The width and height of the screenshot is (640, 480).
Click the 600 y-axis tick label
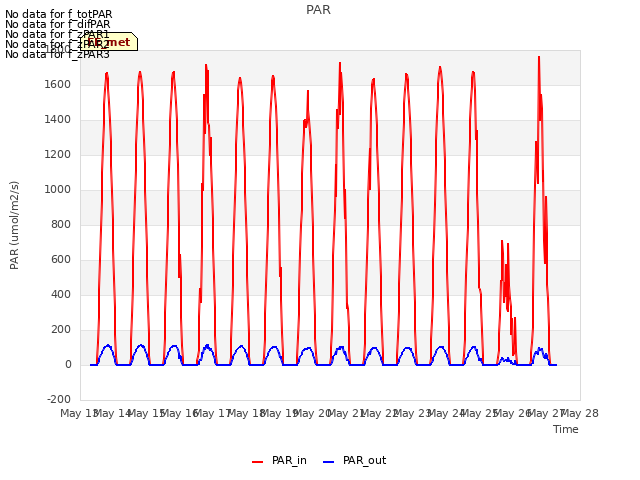(x=61, y=260)
